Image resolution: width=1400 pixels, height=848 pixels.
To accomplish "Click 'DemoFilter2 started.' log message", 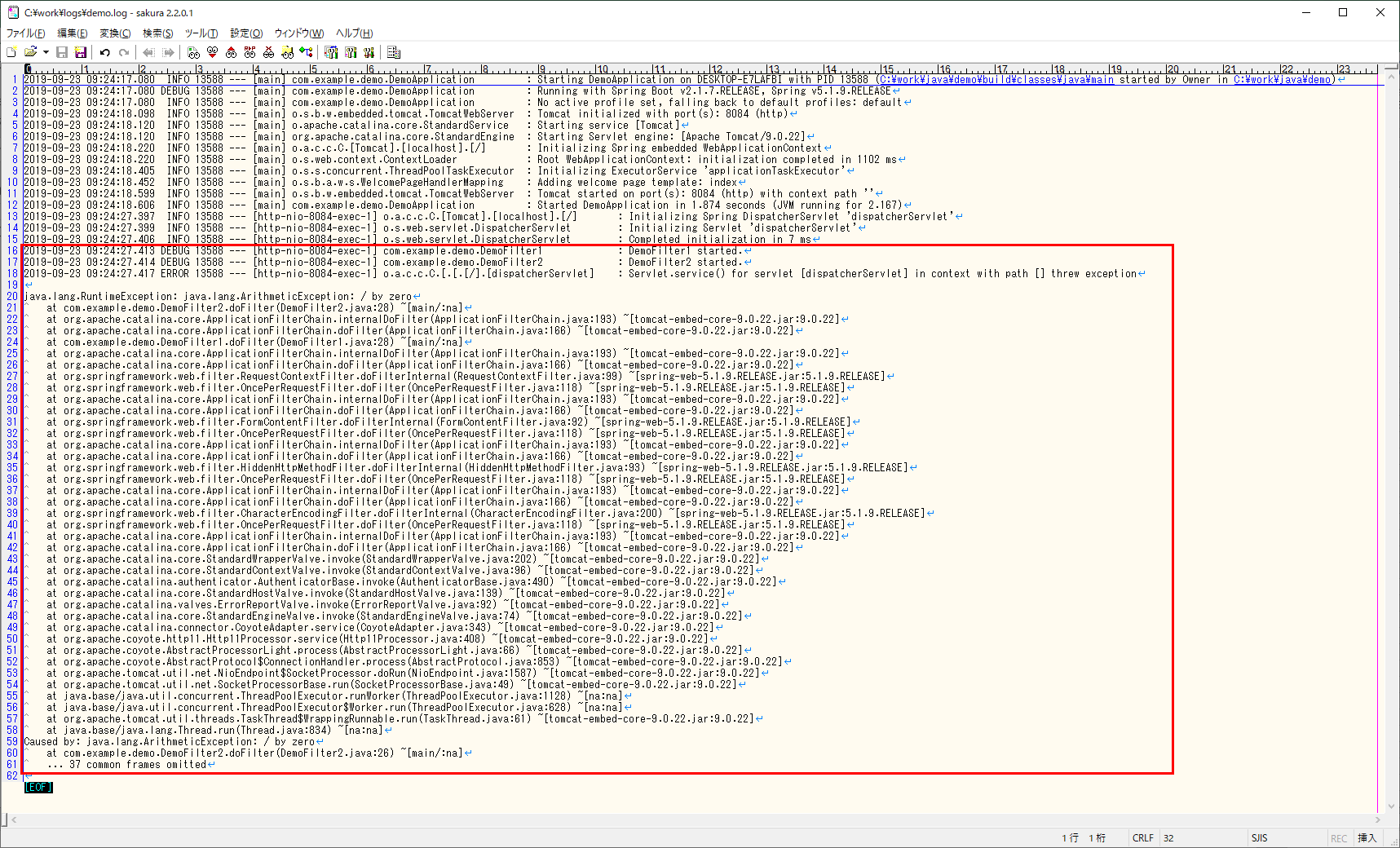I will click(685, 263).
